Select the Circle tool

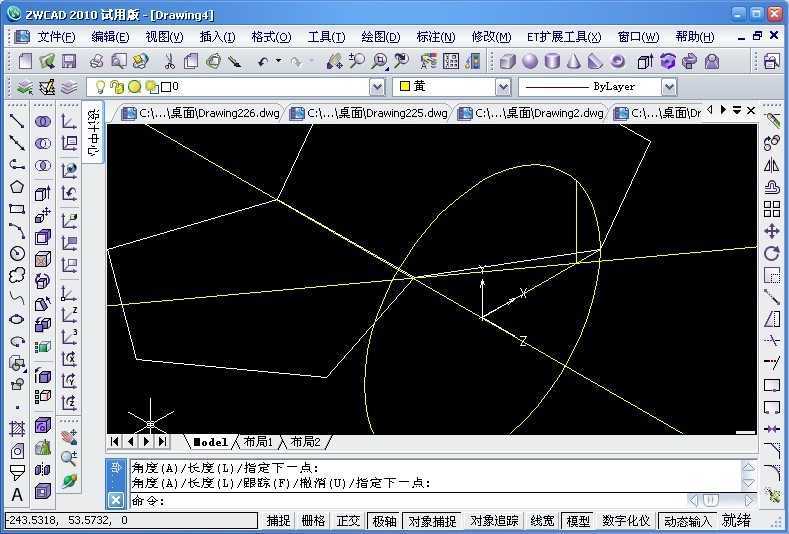click(x=17, y=253)
